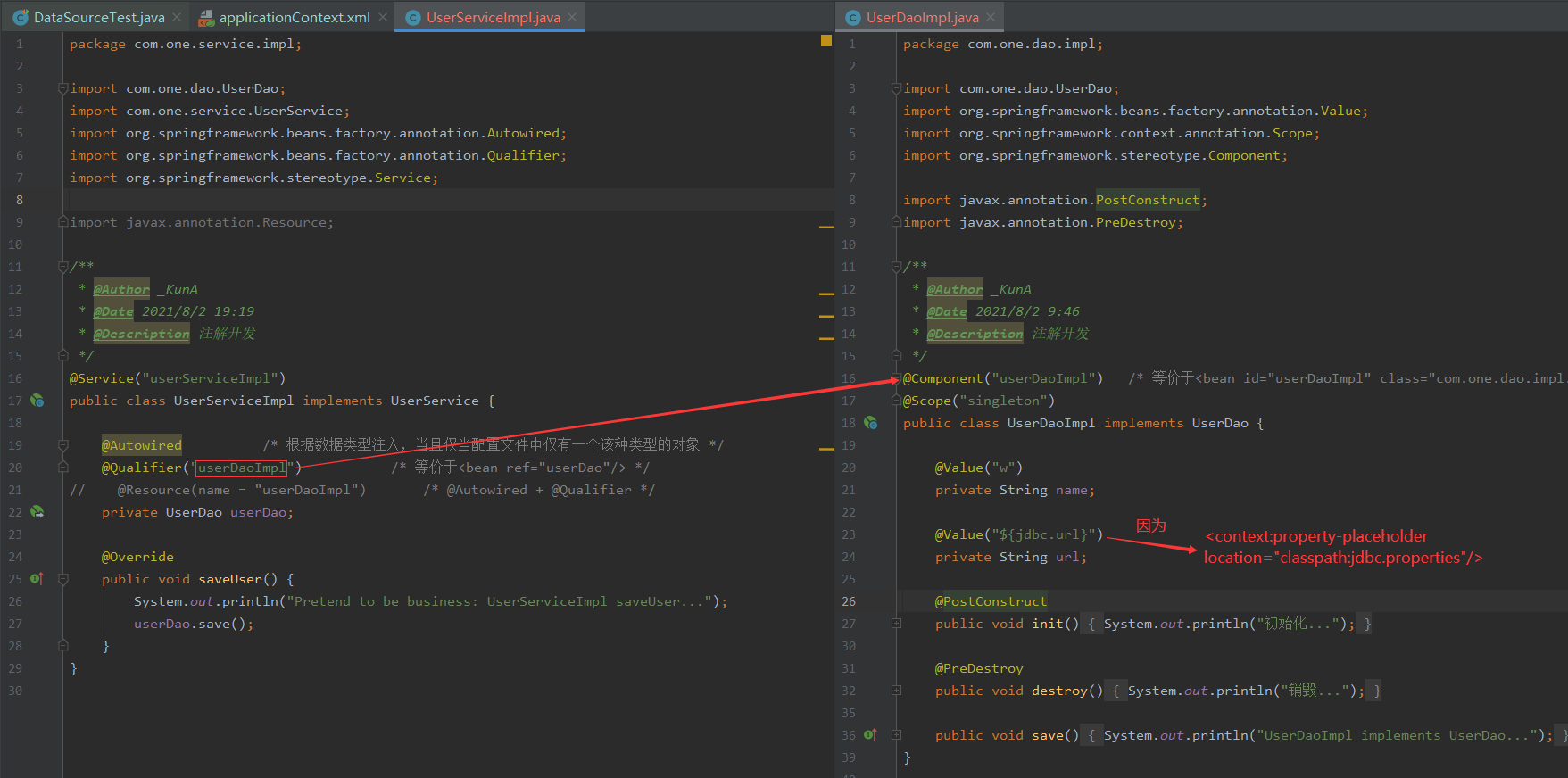Close the UserDaoImpl.java tab
1568x778 pixels.
click(x=991, y=17)
